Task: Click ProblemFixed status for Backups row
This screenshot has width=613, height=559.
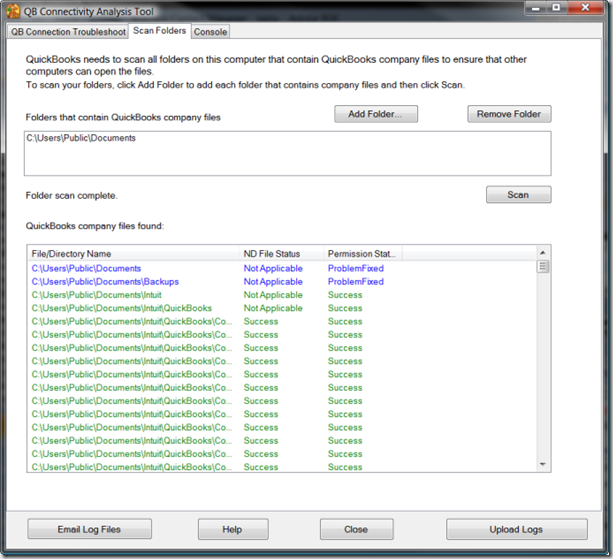Action: 356,281
